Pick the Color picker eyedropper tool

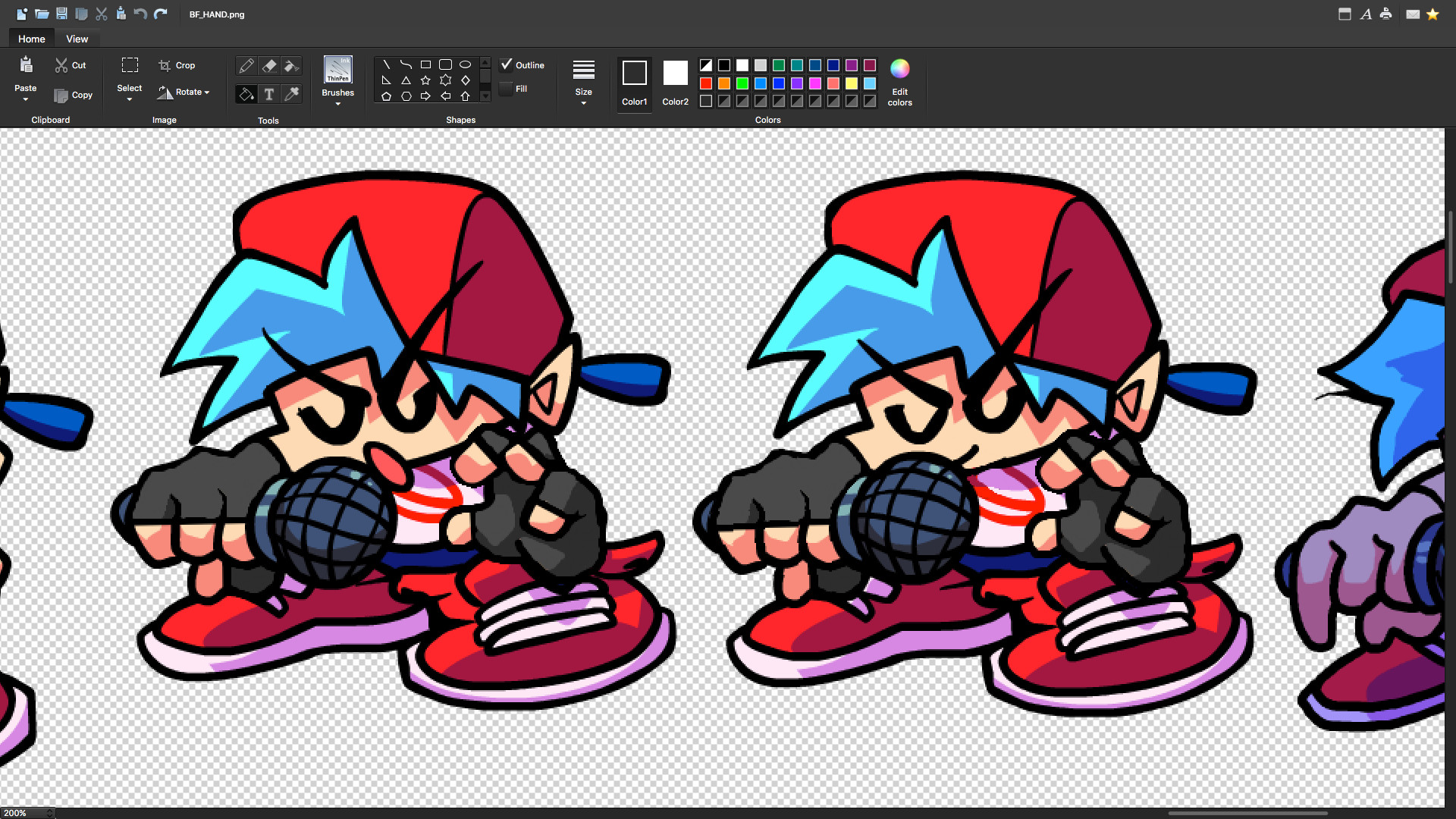click(x=291, y=94)
